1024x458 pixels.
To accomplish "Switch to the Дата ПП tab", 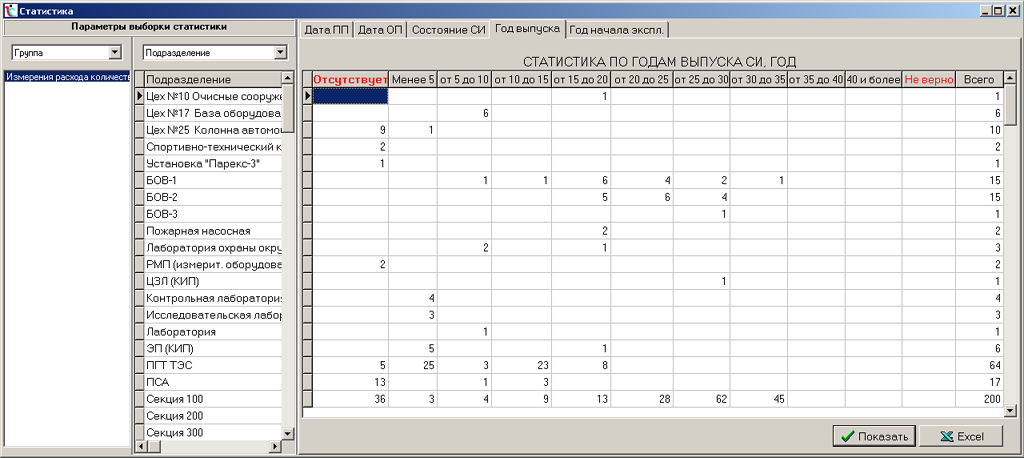I will pyautogui.click(x=326, y=29).
